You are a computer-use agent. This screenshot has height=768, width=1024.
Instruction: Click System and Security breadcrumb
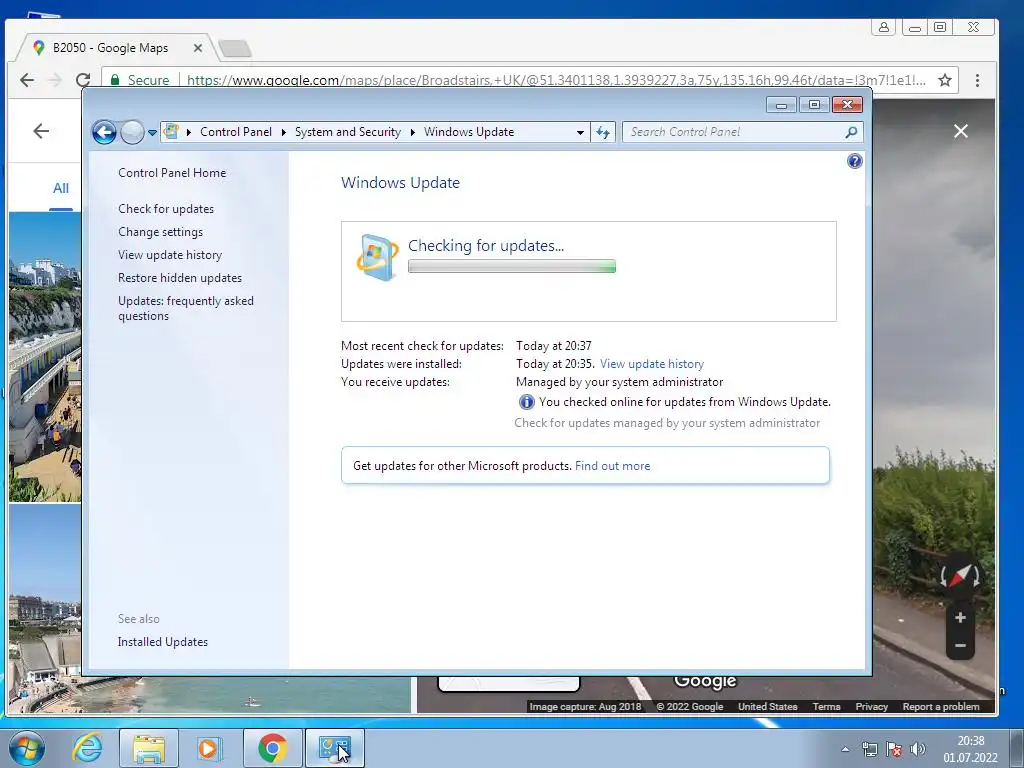347,132
